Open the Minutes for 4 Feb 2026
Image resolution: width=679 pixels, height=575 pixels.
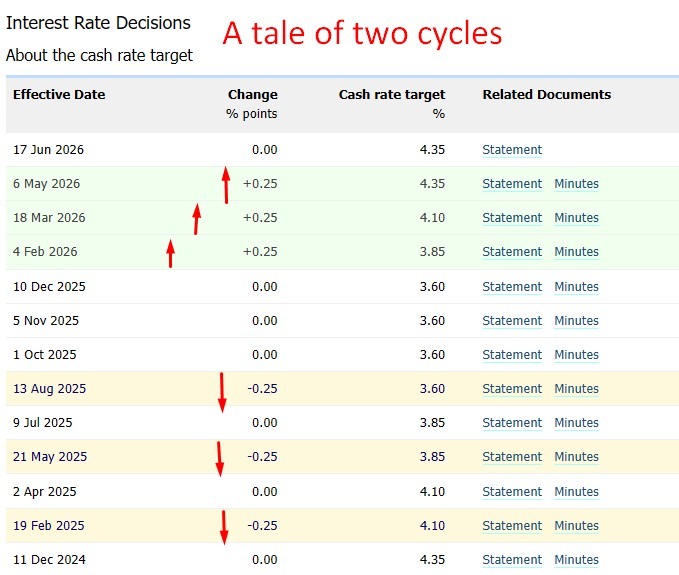(x=576, y=252)
